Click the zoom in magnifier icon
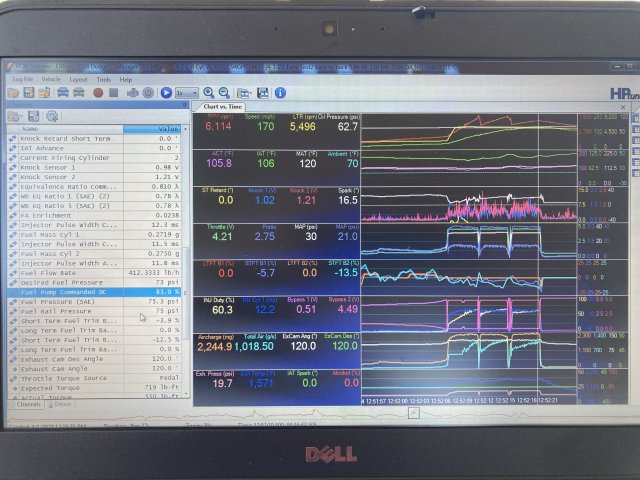The width and height of the screenshot is (640, 480). (208, 92)
